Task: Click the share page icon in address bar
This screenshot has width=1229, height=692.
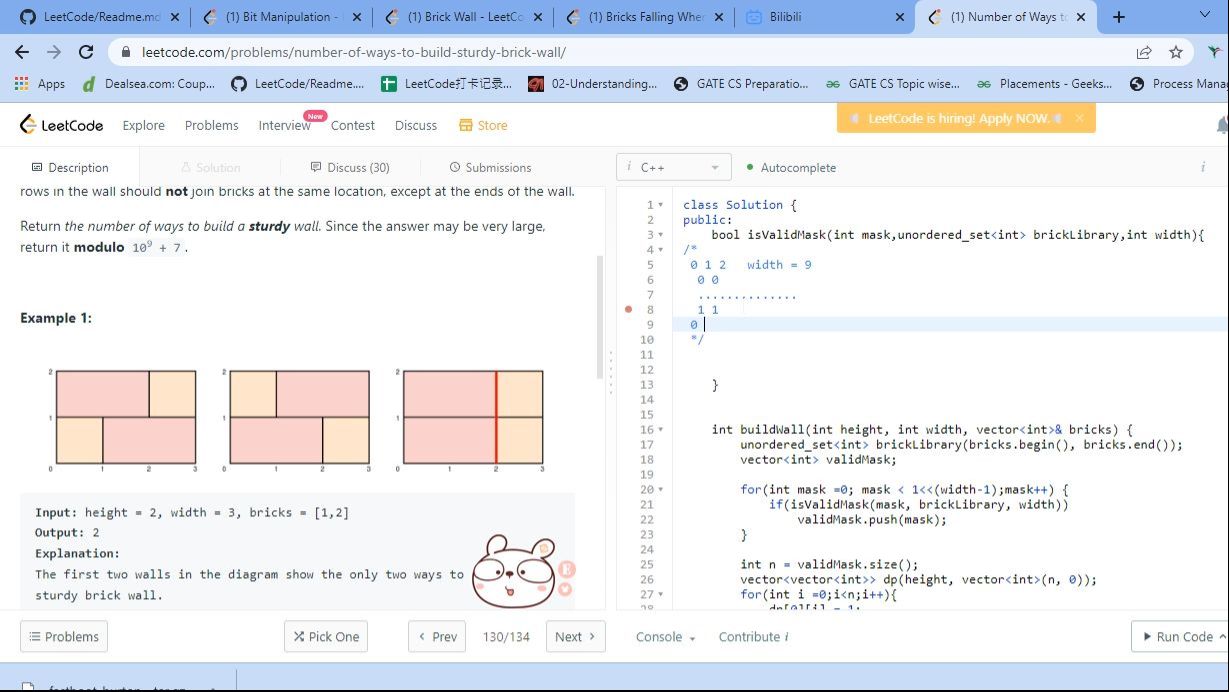Action: (x=1143, y=52)
